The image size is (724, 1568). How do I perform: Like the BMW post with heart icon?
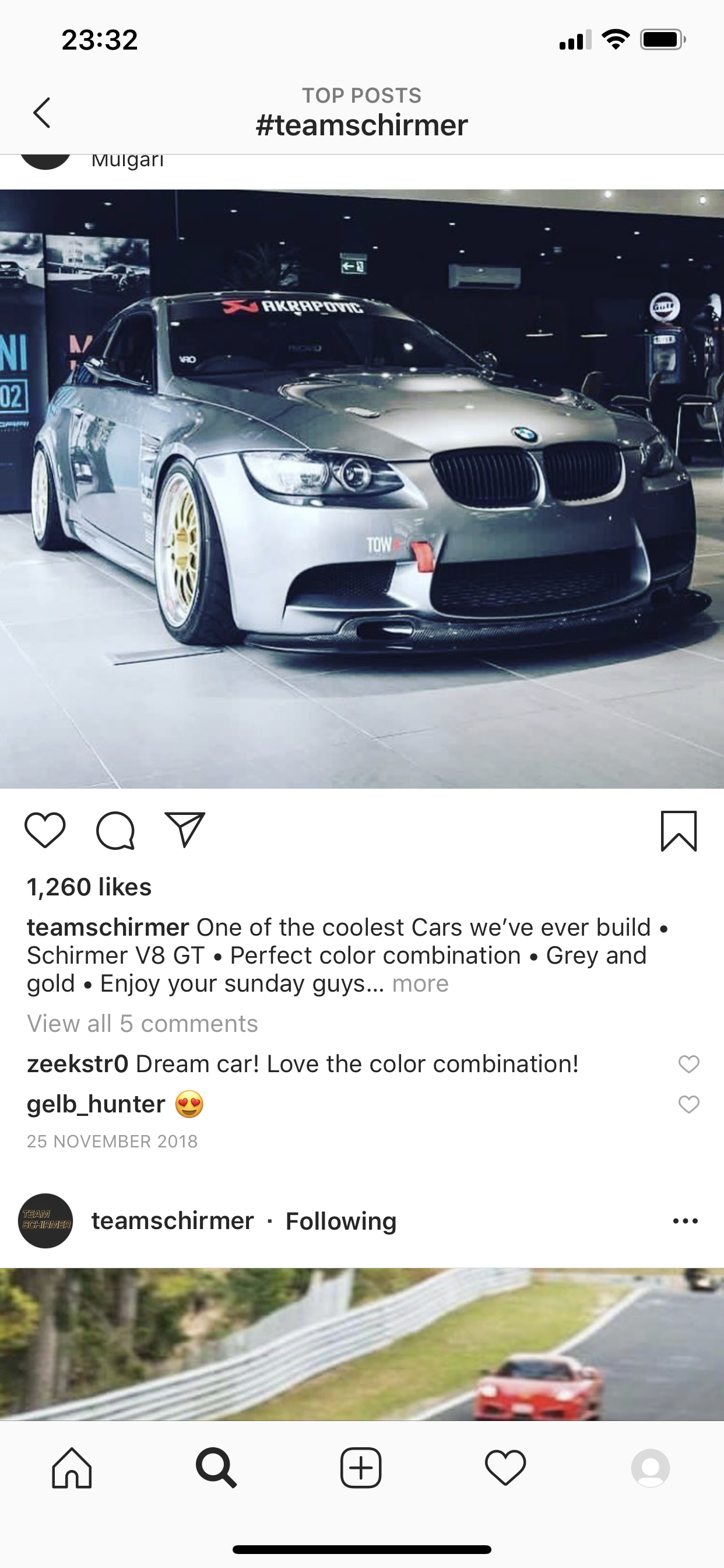coord(45,829)
